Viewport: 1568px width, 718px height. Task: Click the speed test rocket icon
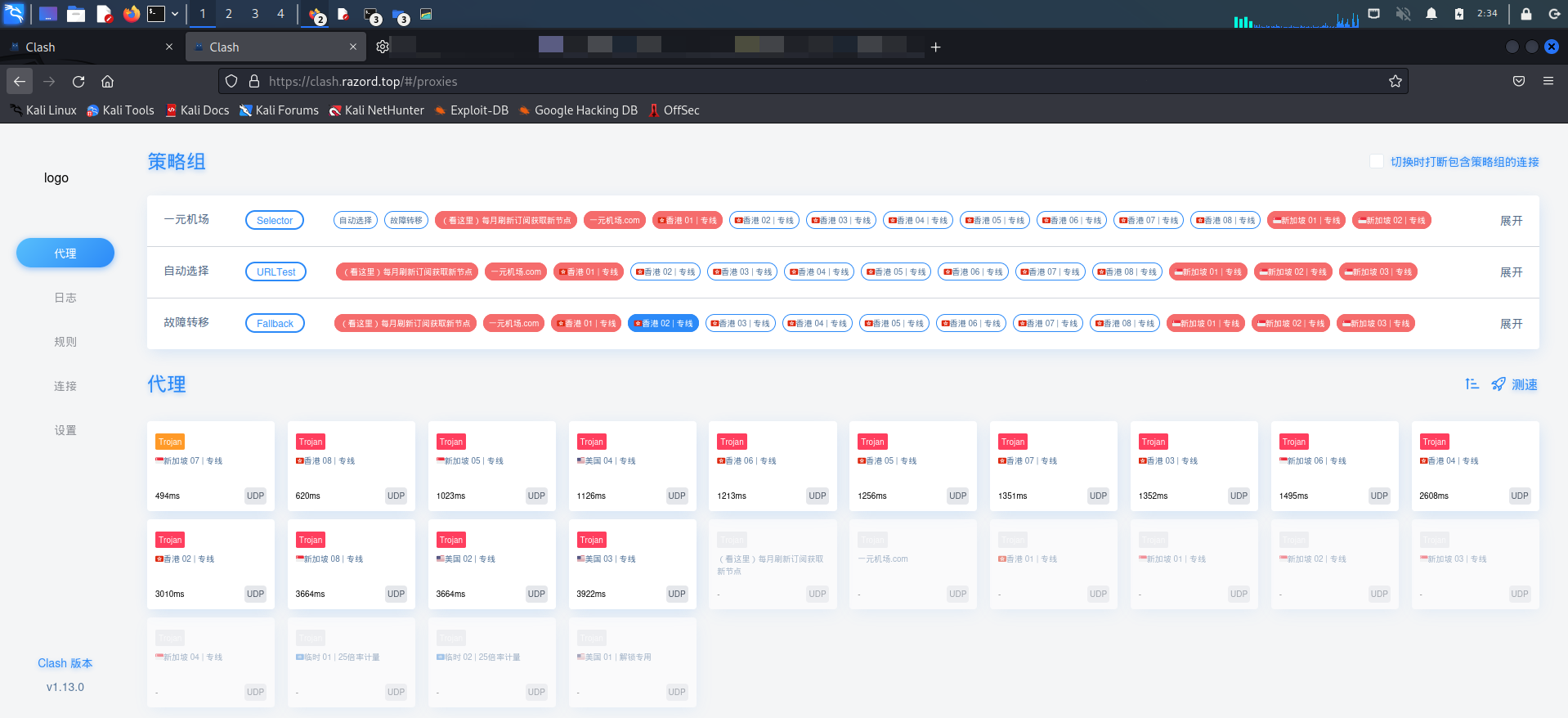1498,384
